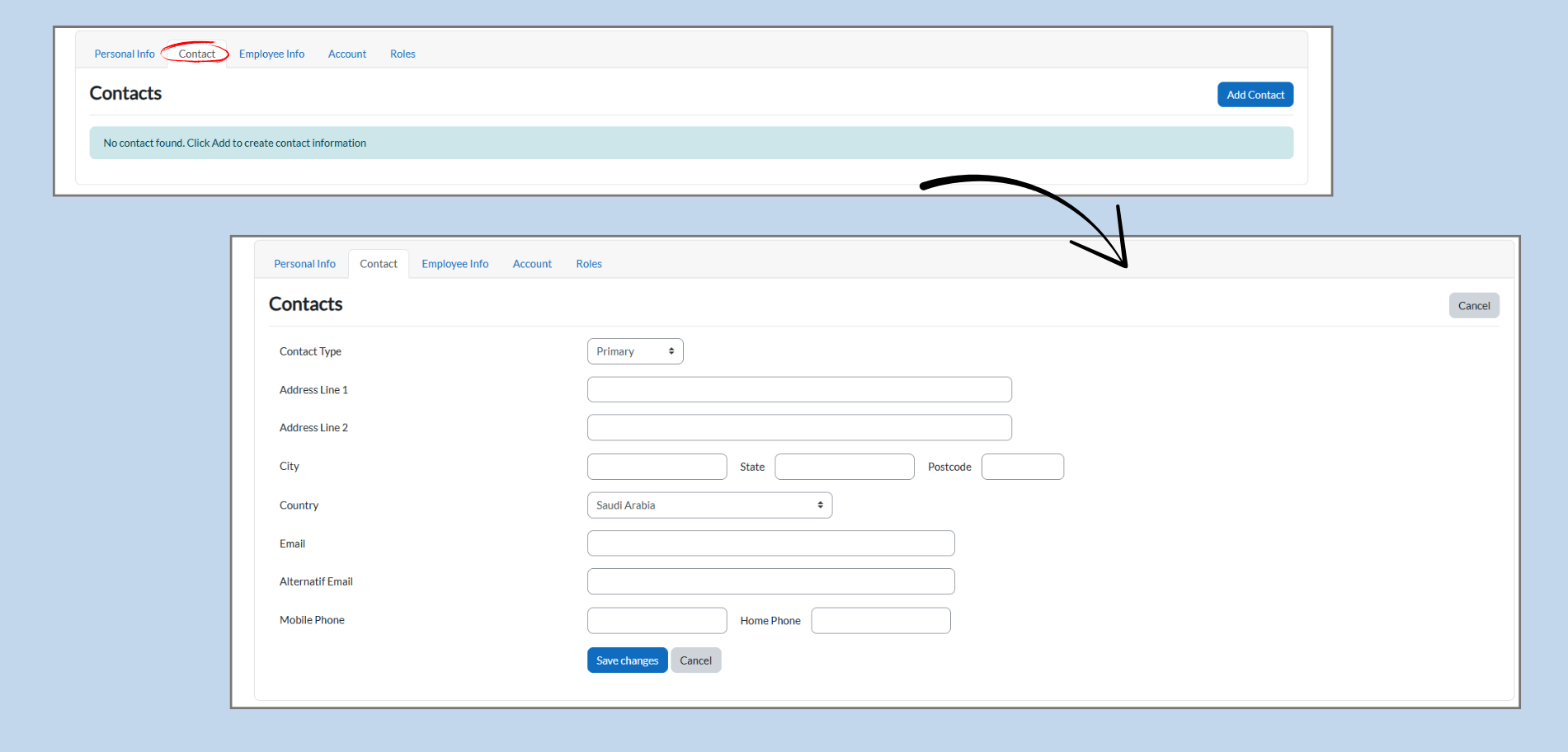Focus the Home Phone input field
This screenshot has width=1568, height=752.
(880, 621)
